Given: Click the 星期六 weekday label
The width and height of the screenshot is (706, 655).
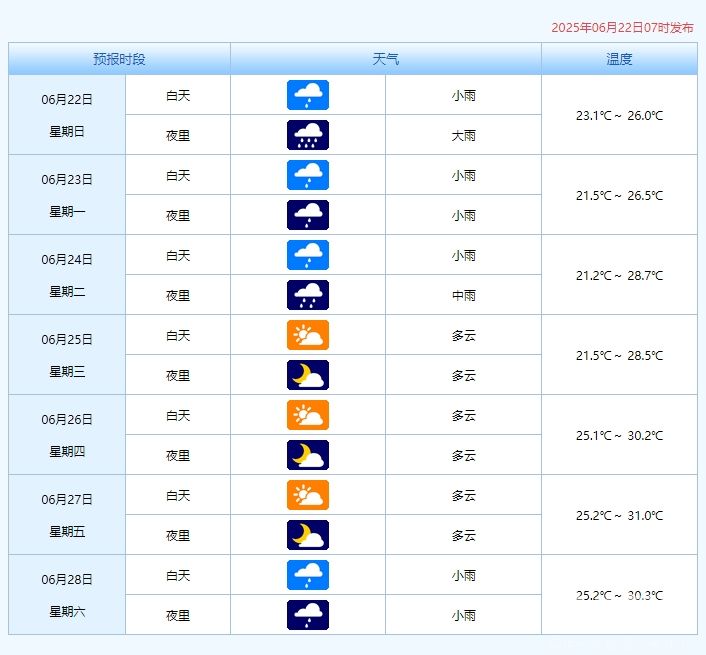Looking at the screenshot, I should (67, 611).
